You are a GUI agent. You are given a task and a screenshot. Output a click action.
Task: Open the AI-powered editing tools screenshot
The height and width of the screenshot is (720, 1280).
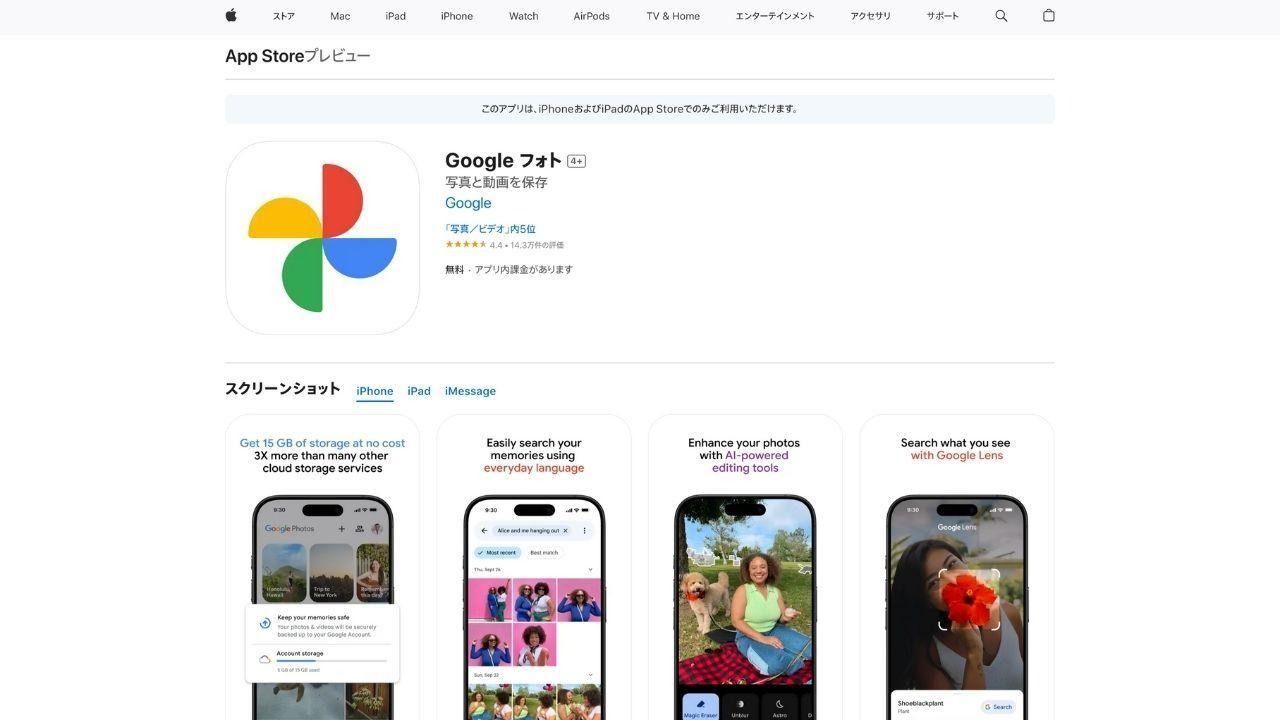745,567
